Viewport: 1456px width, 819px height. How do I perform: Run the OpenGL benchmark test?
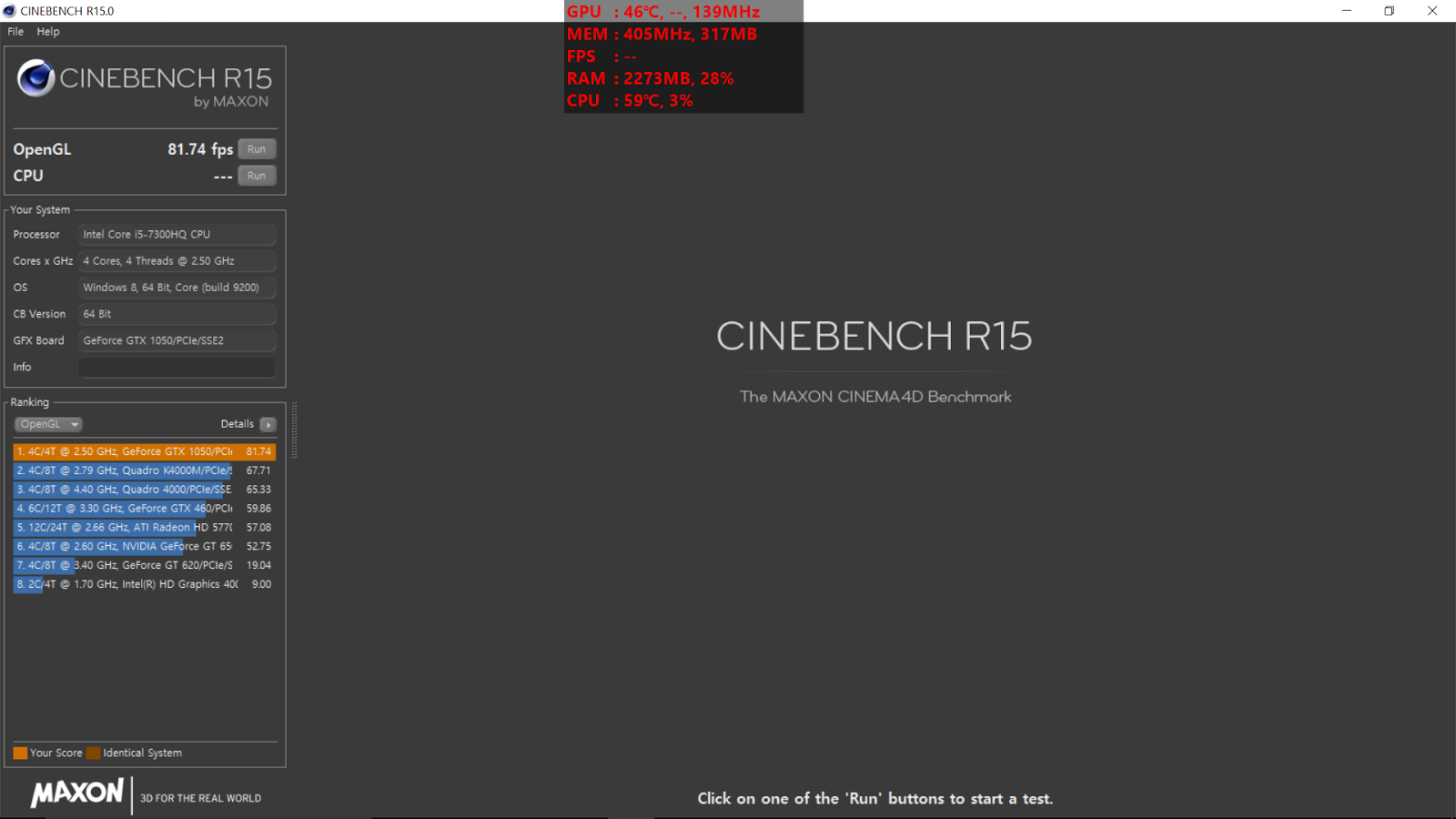tap(257, 149)
